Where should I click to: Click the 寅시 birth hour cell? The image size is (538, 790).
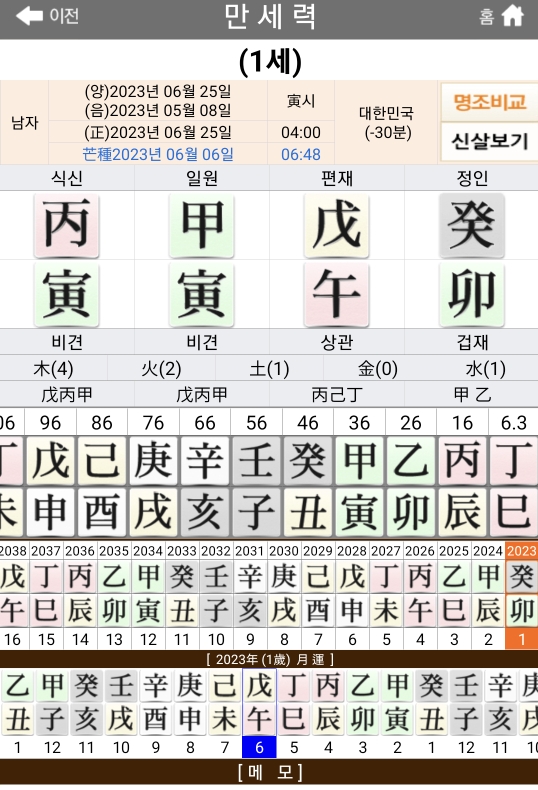pos(301,101)
